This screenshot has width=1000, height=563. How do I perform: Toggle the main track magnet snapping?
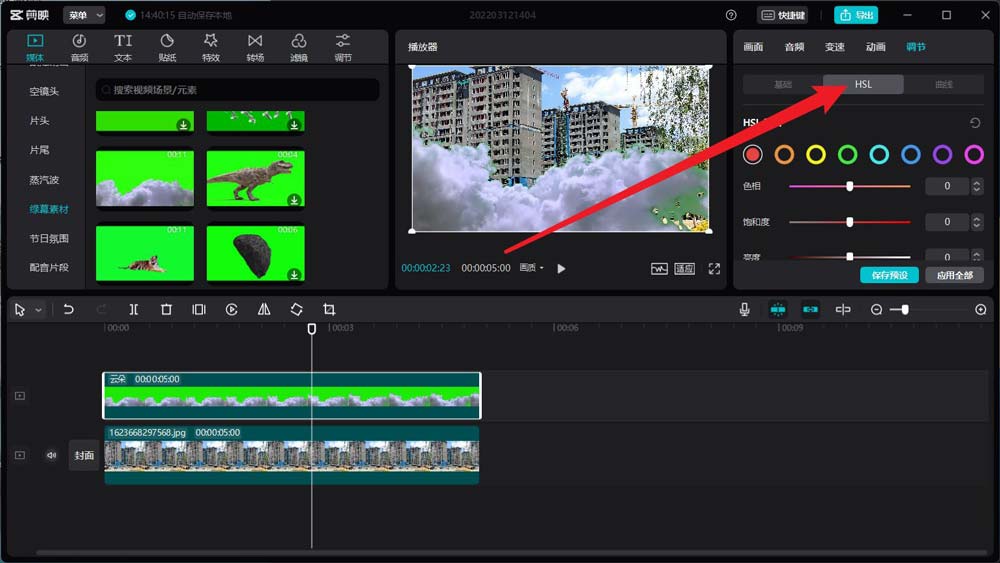pyautogui.click(x=777, y=309)
